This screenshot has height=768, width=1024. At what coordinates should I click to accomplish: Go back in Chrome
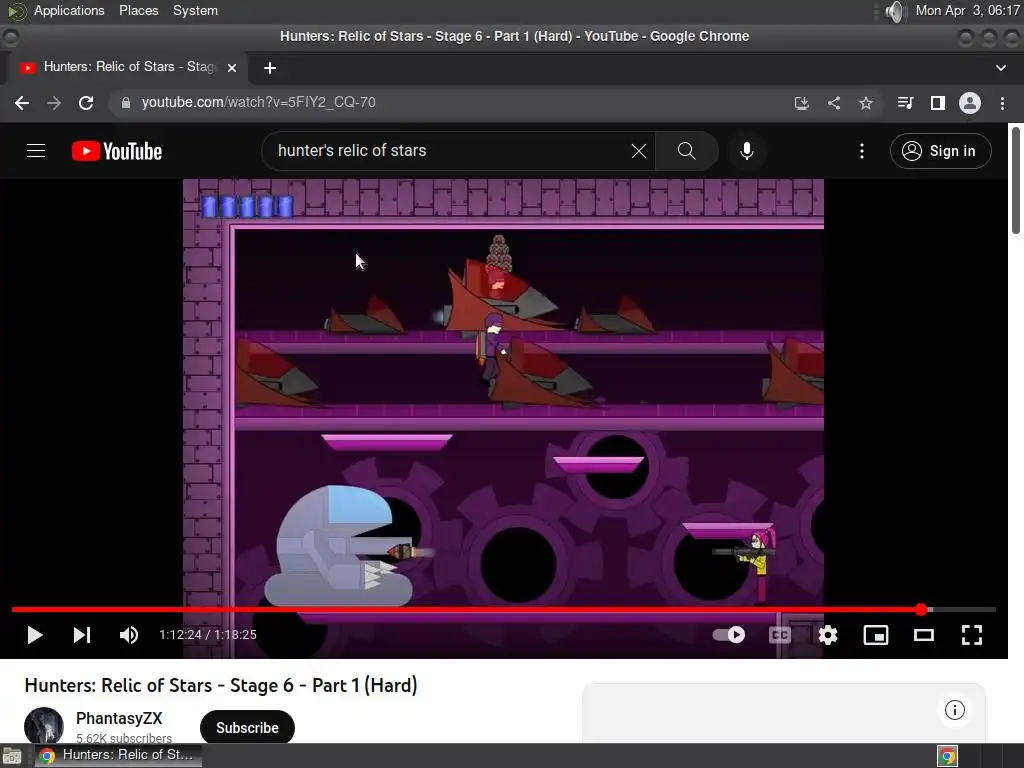pyautogui.click(x=22, y=103)
